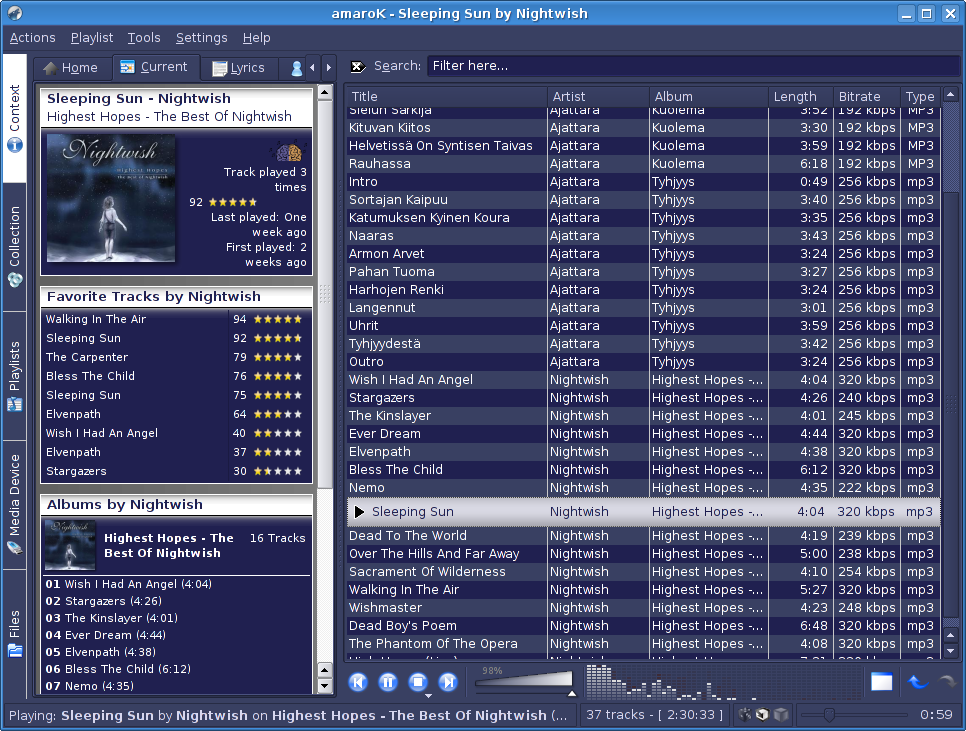This screenshot has height=731, width=966.
Task: Open Bless The Child favorite track link
Action: [x=91, y=376]
